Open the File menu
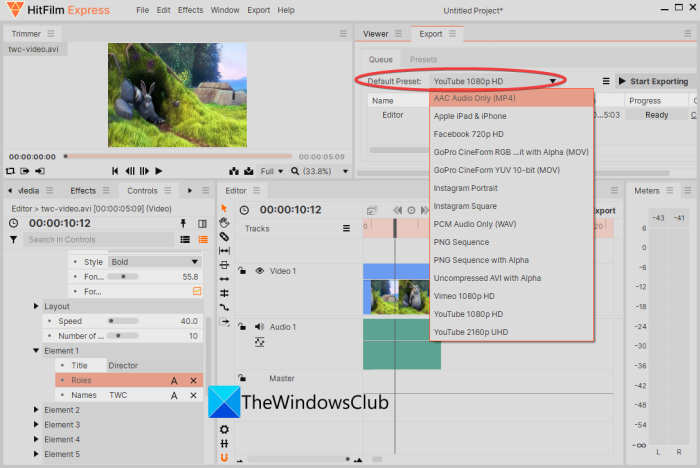Image resolution: width=700 pixels, height=468 pixels. click(x=142, y=10)
